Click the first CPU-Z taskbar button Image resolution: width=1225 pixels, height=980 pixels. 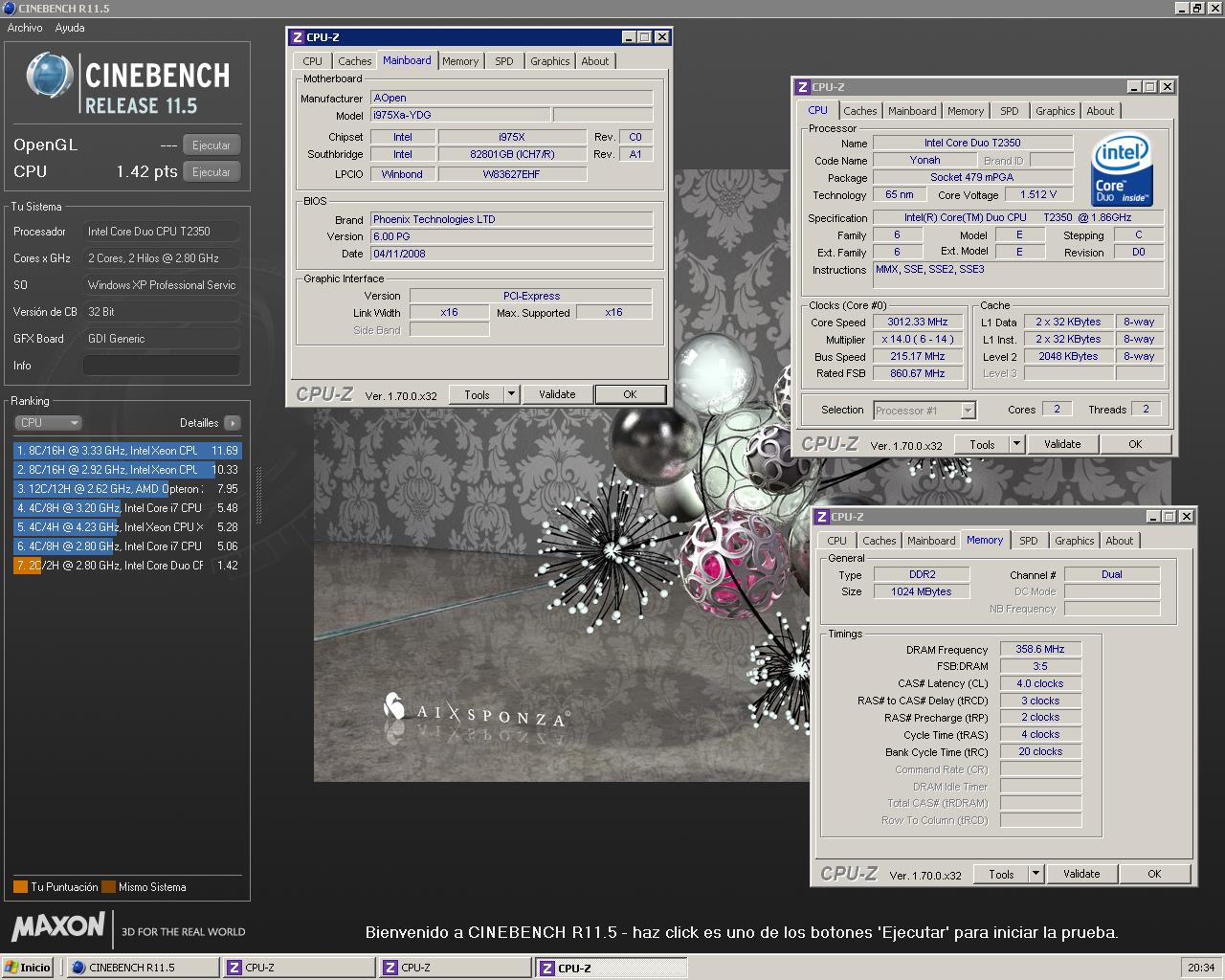300,968
